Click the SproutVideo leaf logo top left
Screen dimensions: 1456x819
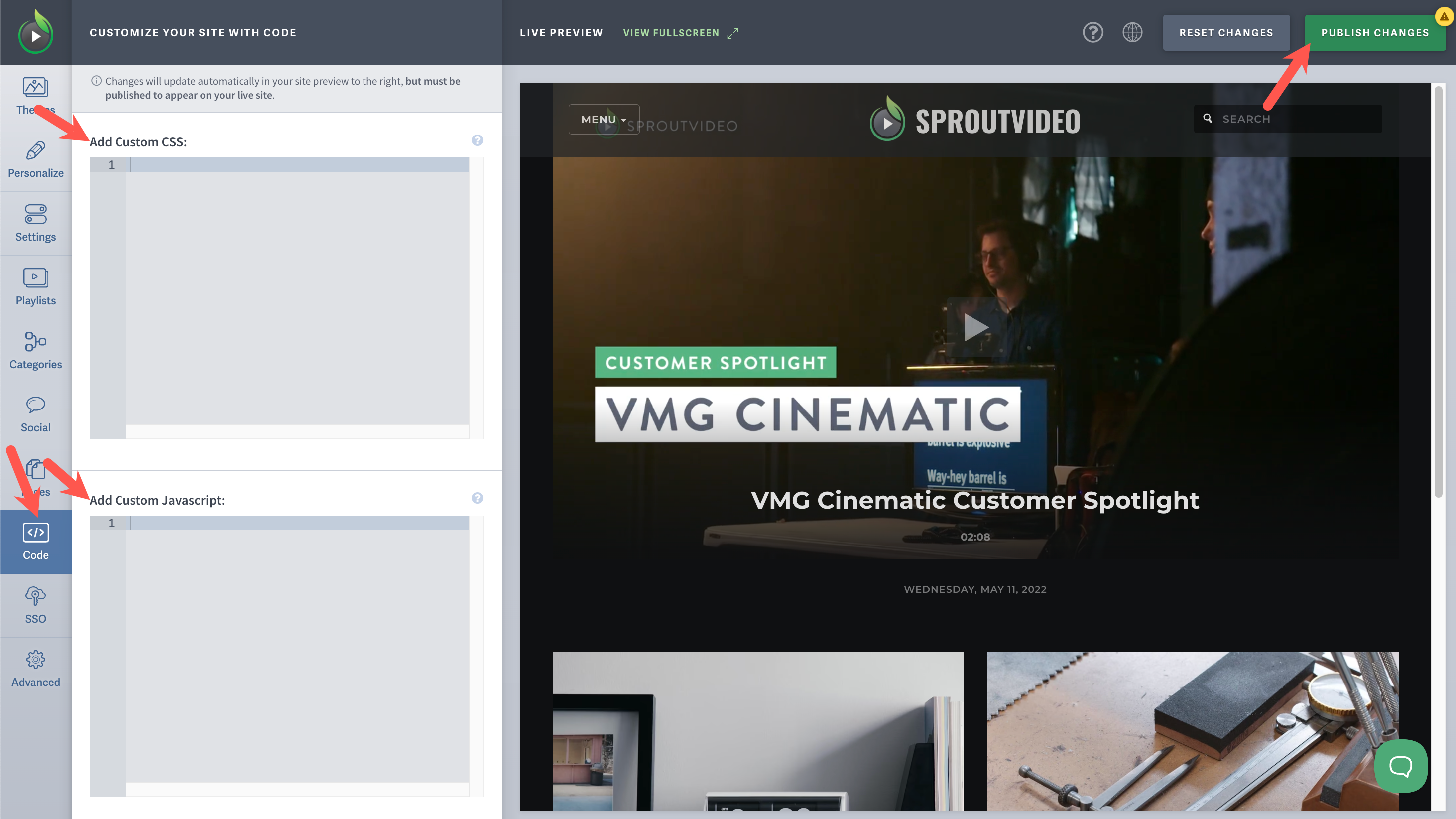(35, 32)
